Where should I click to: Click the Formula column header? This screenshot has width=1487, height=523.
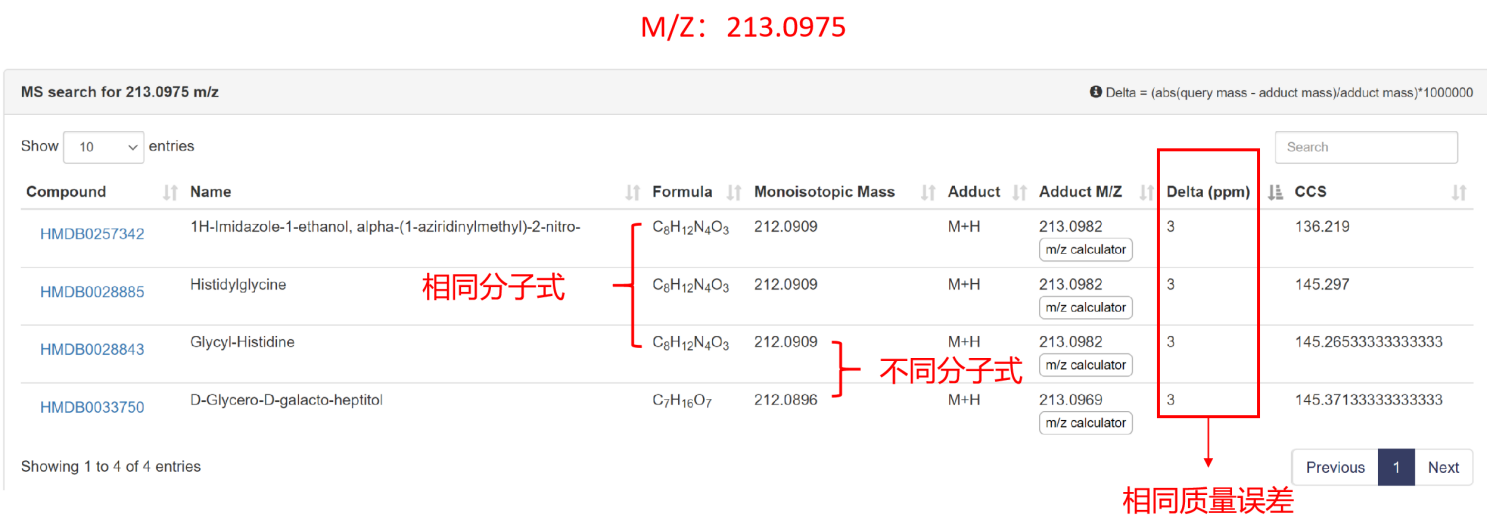click(682, 192)
